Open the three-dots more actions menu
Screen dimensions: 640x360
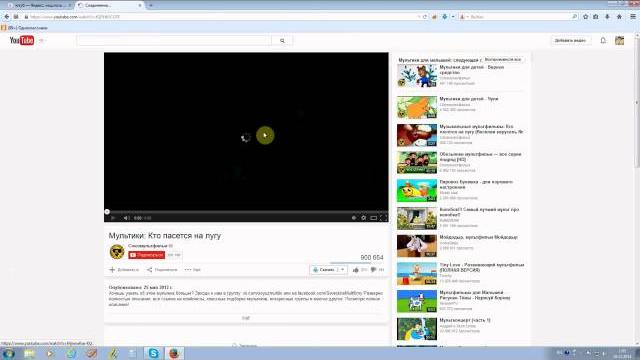pos(192,270)
